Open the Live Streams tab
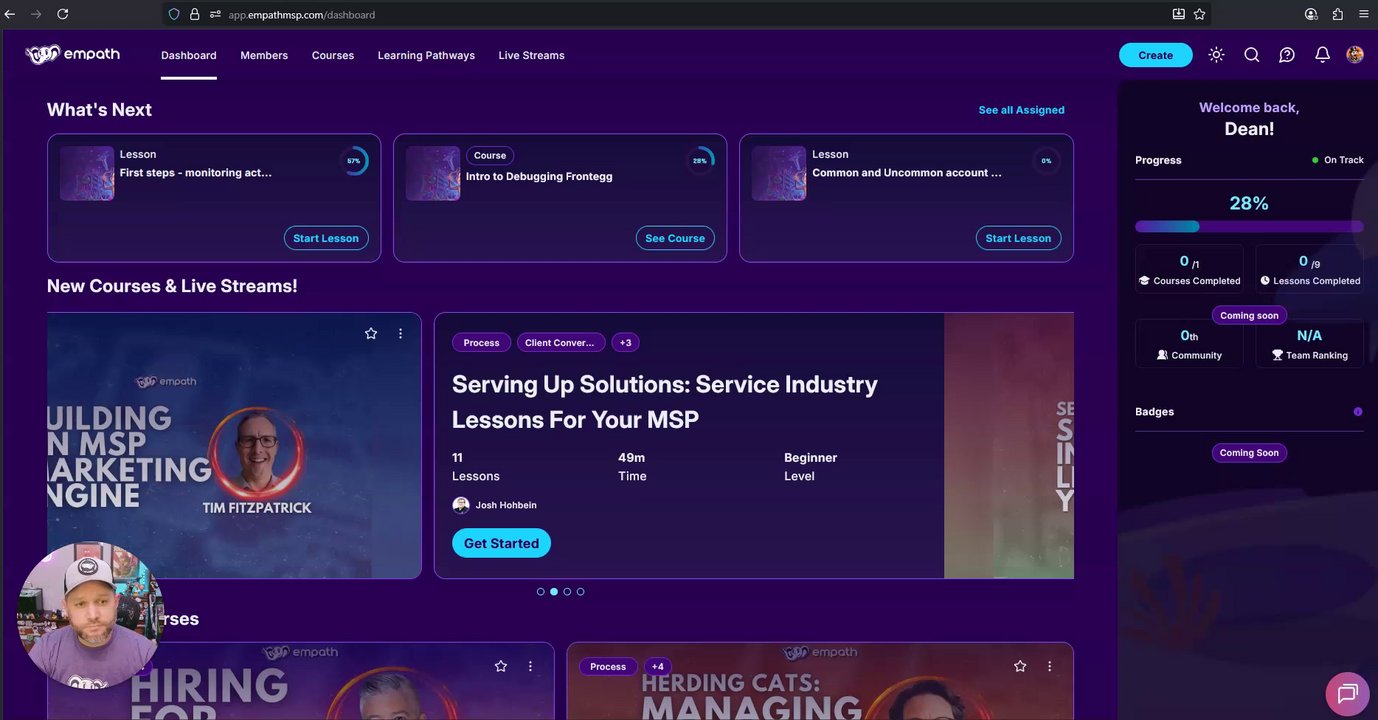The width and height of the screenshot is (1378, 720). (x=532, y=55)
